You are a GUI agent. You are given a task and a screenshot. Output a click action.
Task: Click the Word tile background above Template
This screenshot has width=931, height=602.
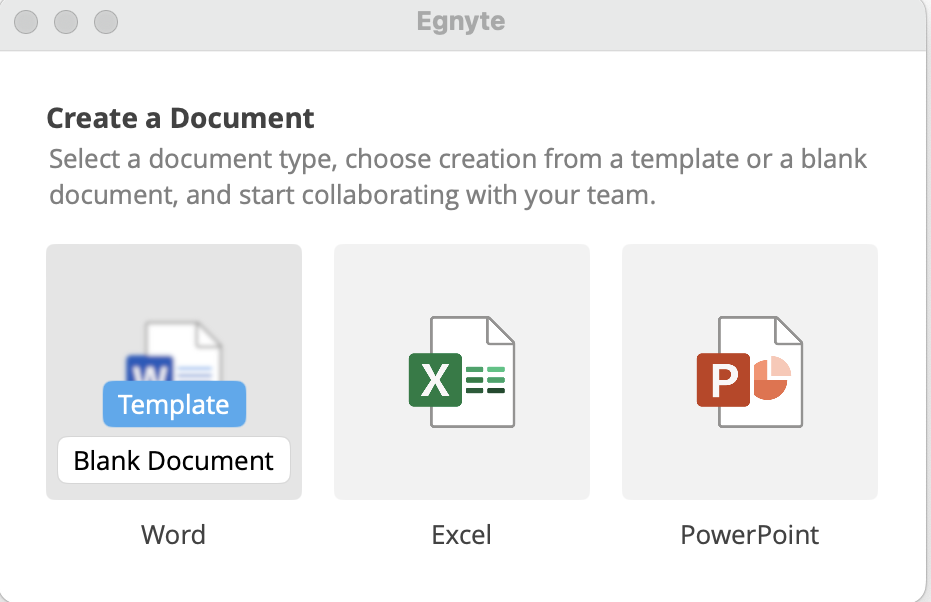coord(174,280)
